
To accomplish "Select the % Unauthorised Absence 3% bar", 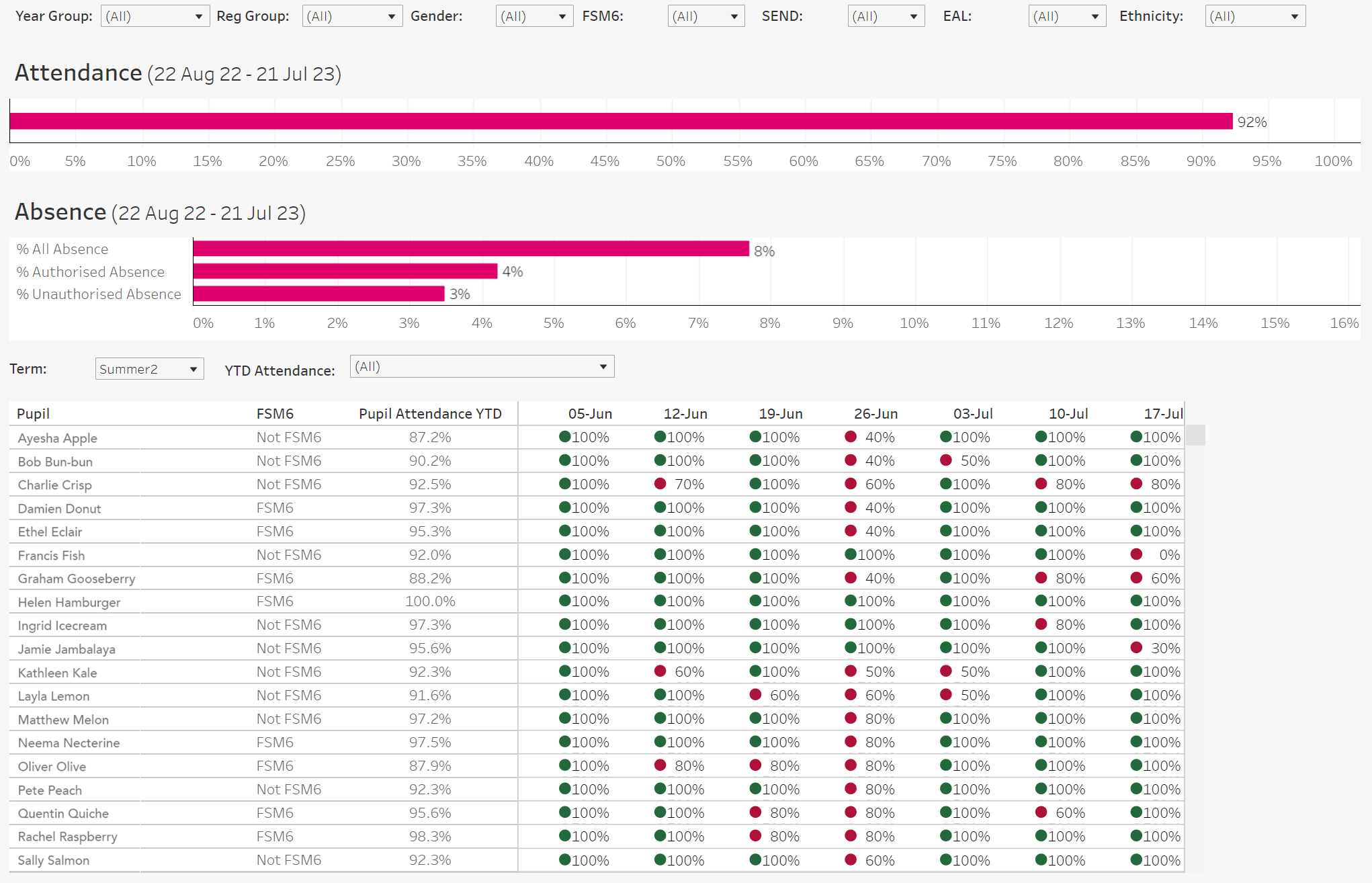I will [x=319, y=294].
